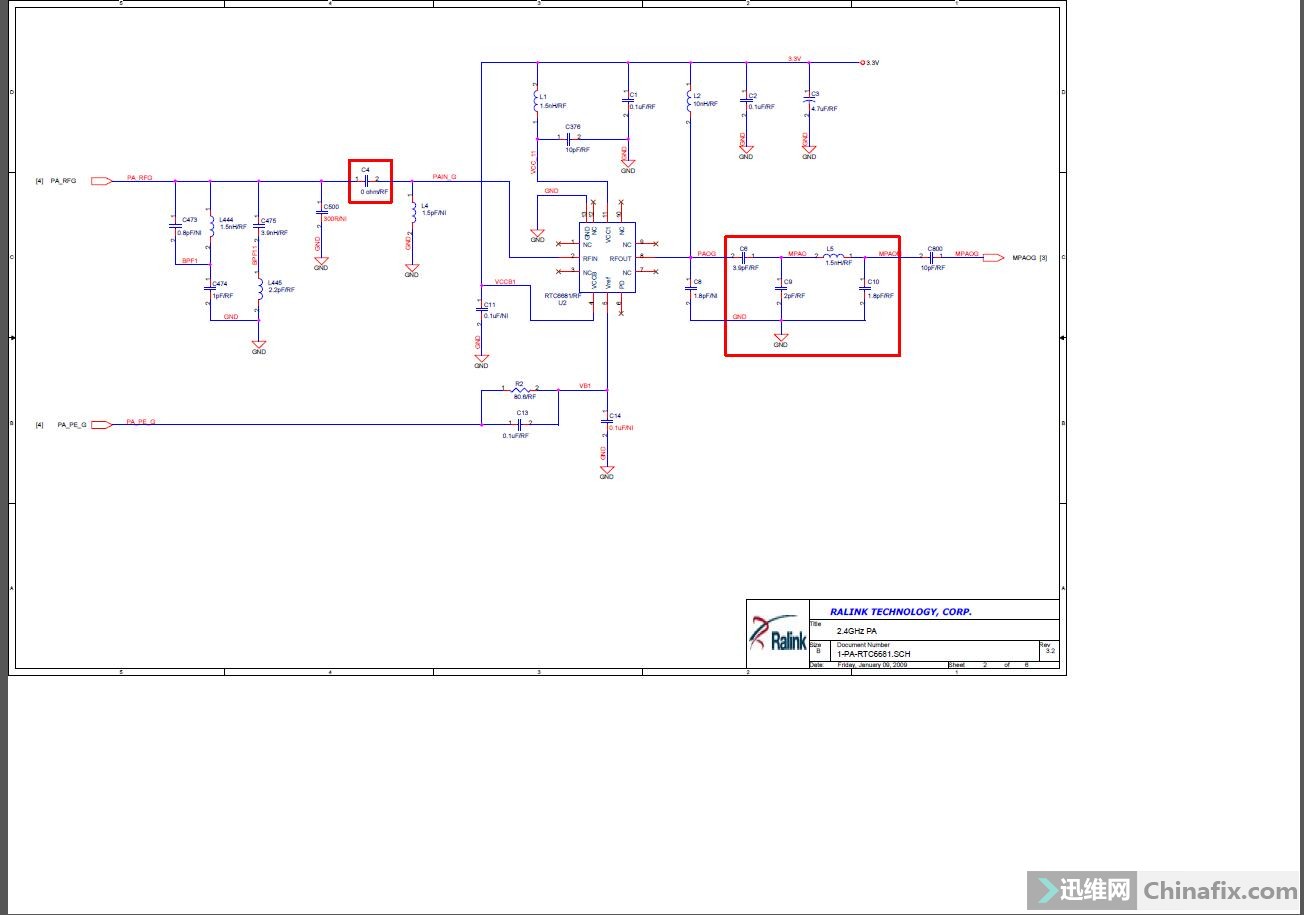Viewport: 1304px width, 915px height.
Task: Click capacitor C11 0.1uF/NI
Action: tap(482, 309)
